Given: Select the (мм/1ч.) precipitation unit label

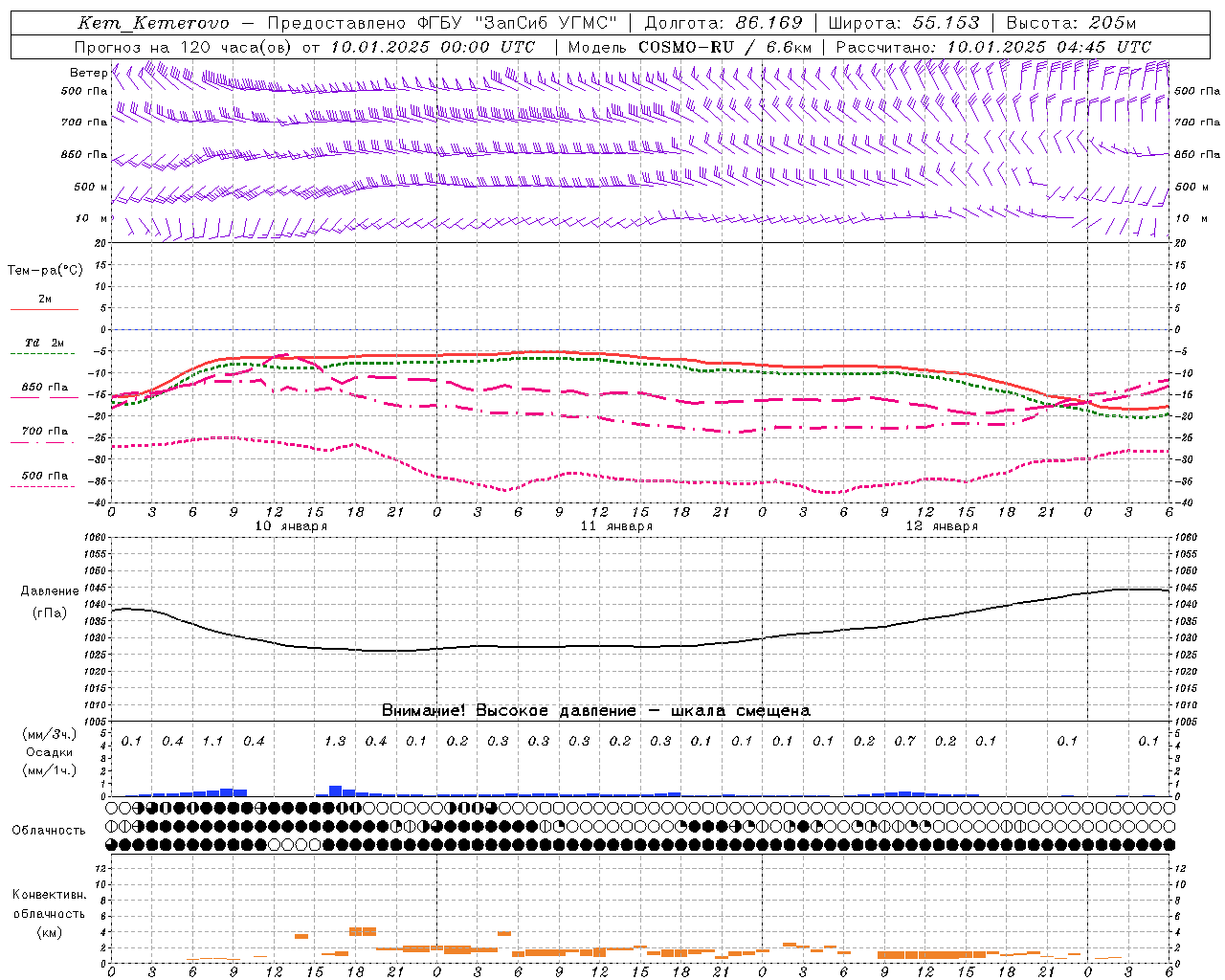Looking at the screenshot, I should coord(50,770).
